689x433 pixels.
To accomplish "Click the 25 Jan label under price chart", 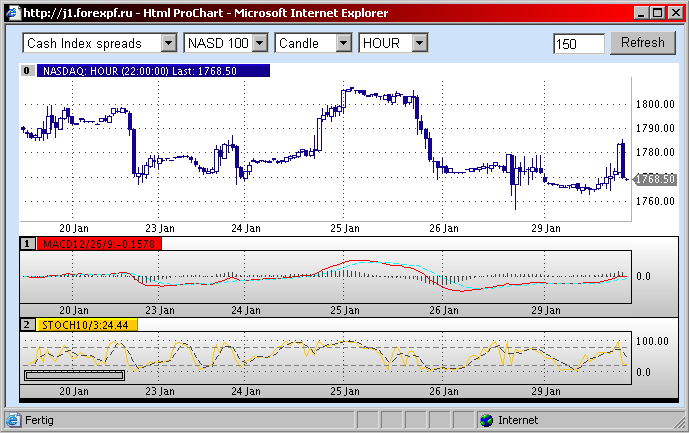I will click(x=345, y=229).
